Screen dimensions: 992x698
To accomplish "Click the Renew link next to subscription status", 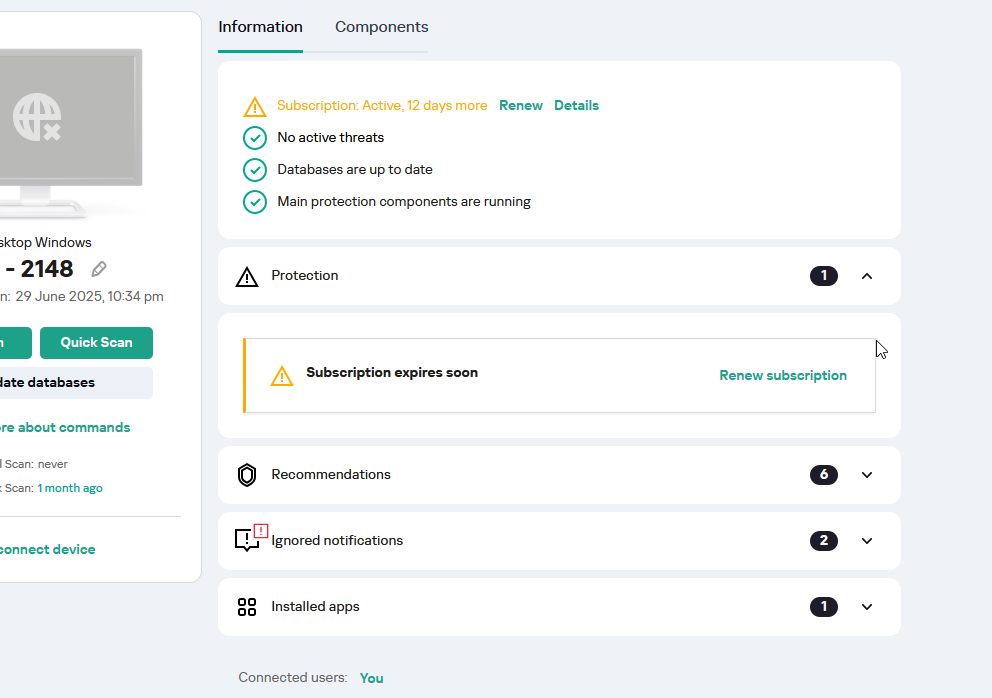I will [521, 105].
